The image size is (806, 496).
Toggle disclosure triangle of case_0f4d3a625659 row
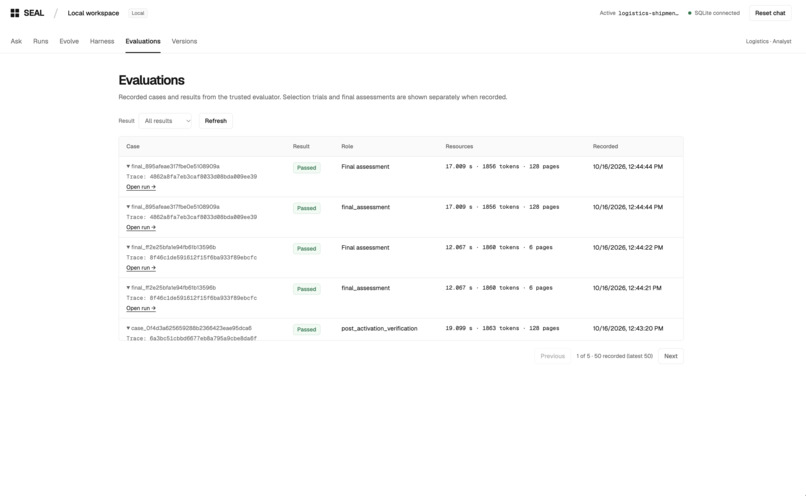[x=128, y=328]
